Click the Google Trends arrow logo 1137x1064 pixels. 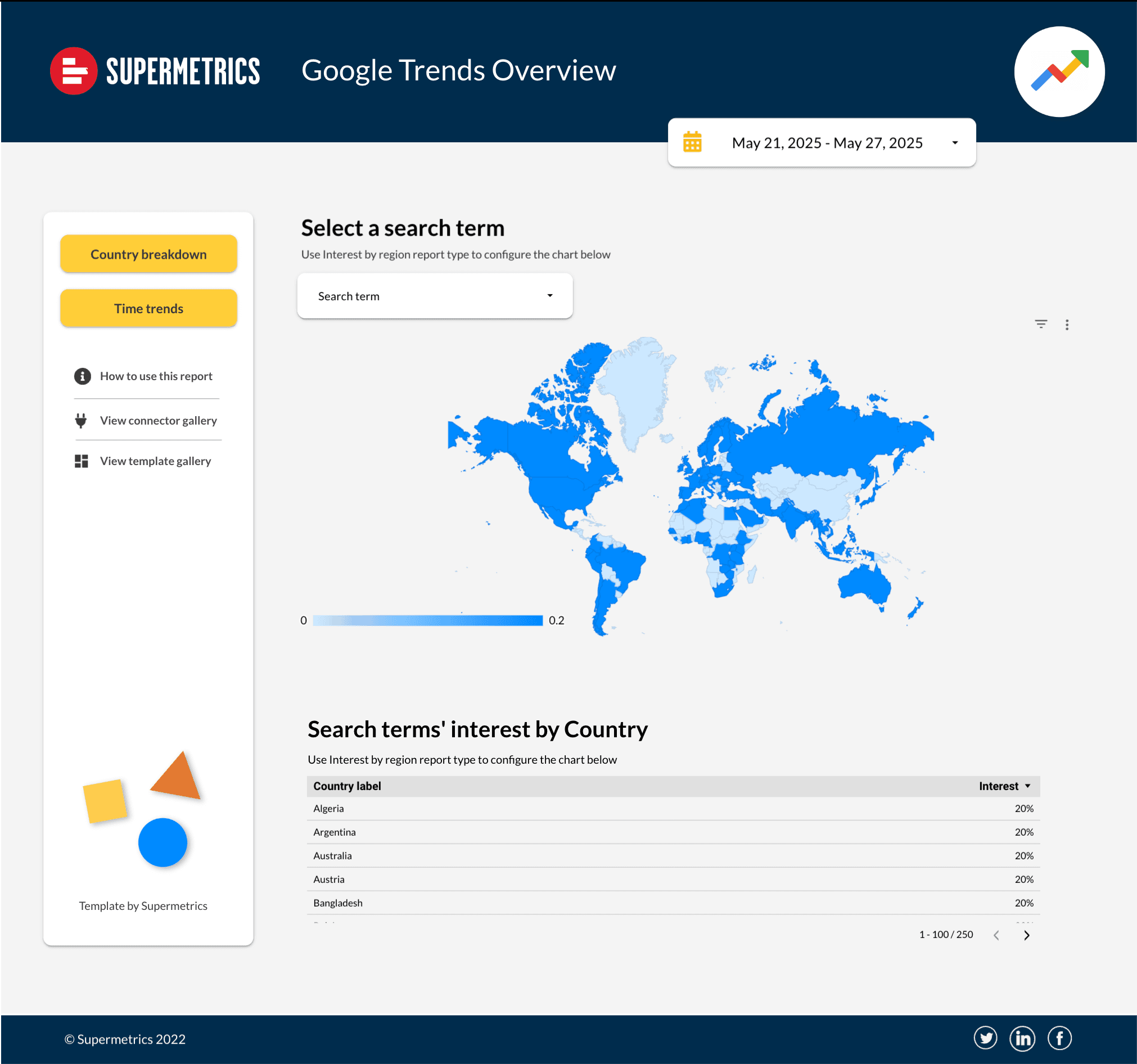point(1059,71)
